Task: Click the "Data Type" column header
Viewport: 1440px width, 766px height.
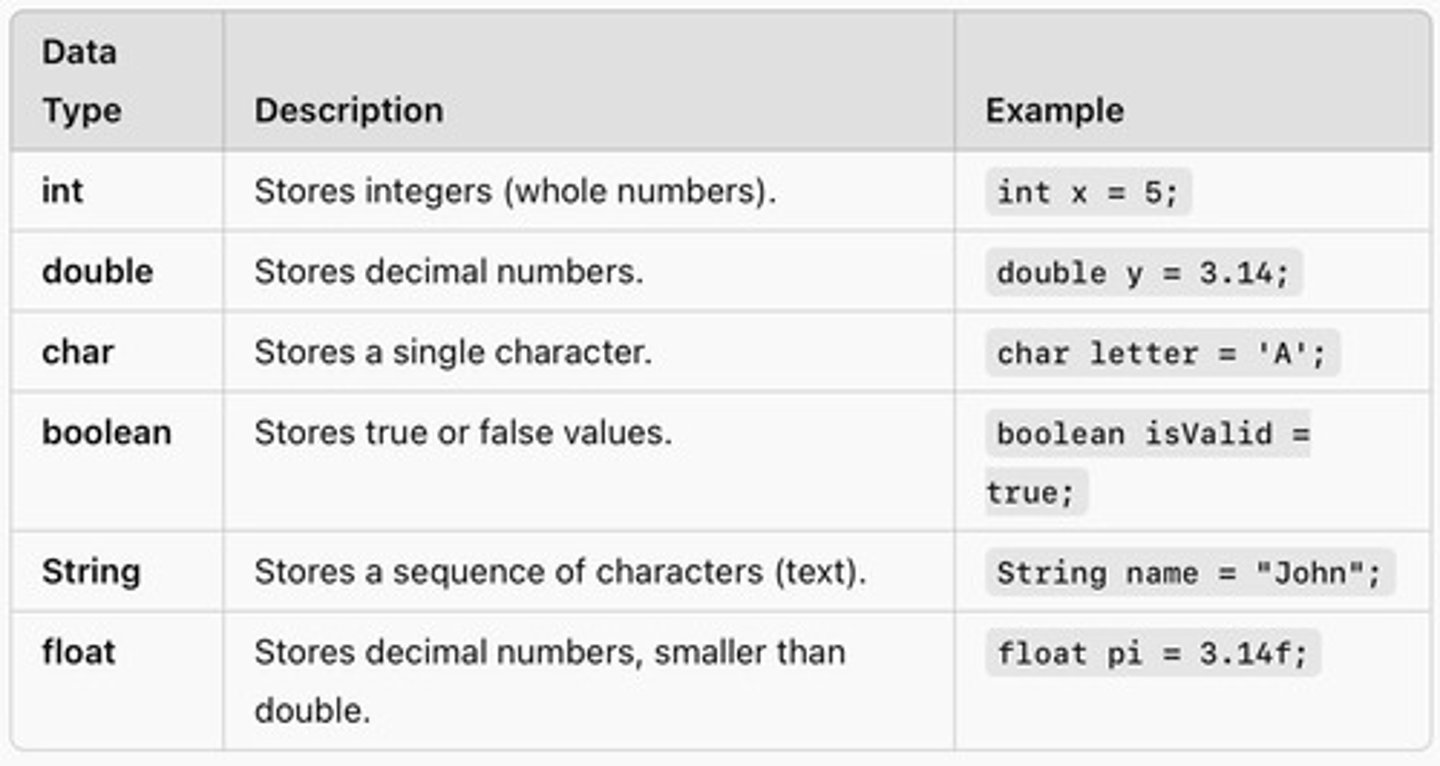Action: point(81,81)
